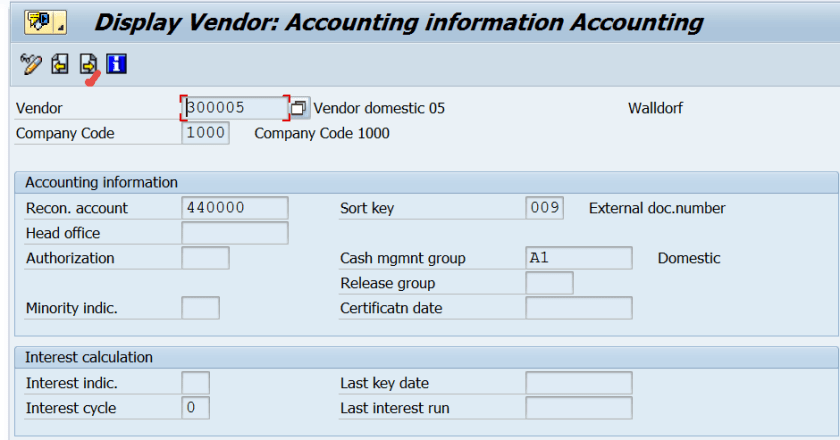Click the Sort key field
The height and width of the screenshot is (440, 840).
pos(544,208)
